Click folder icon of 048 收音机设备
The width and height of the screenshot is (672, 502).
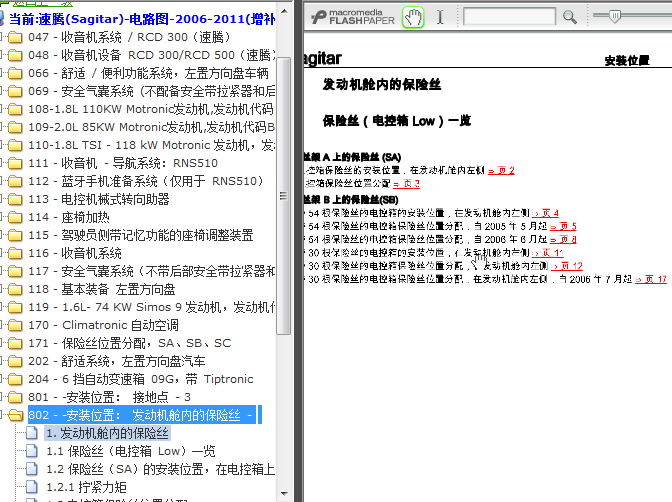tap(15, 56)
